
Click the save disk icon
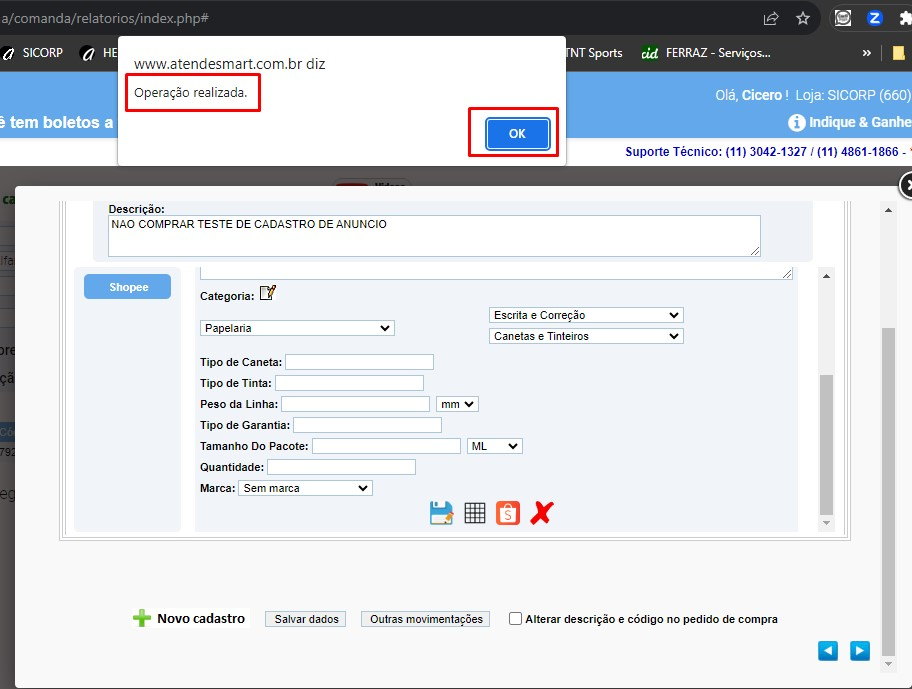[x=441, y=513]
